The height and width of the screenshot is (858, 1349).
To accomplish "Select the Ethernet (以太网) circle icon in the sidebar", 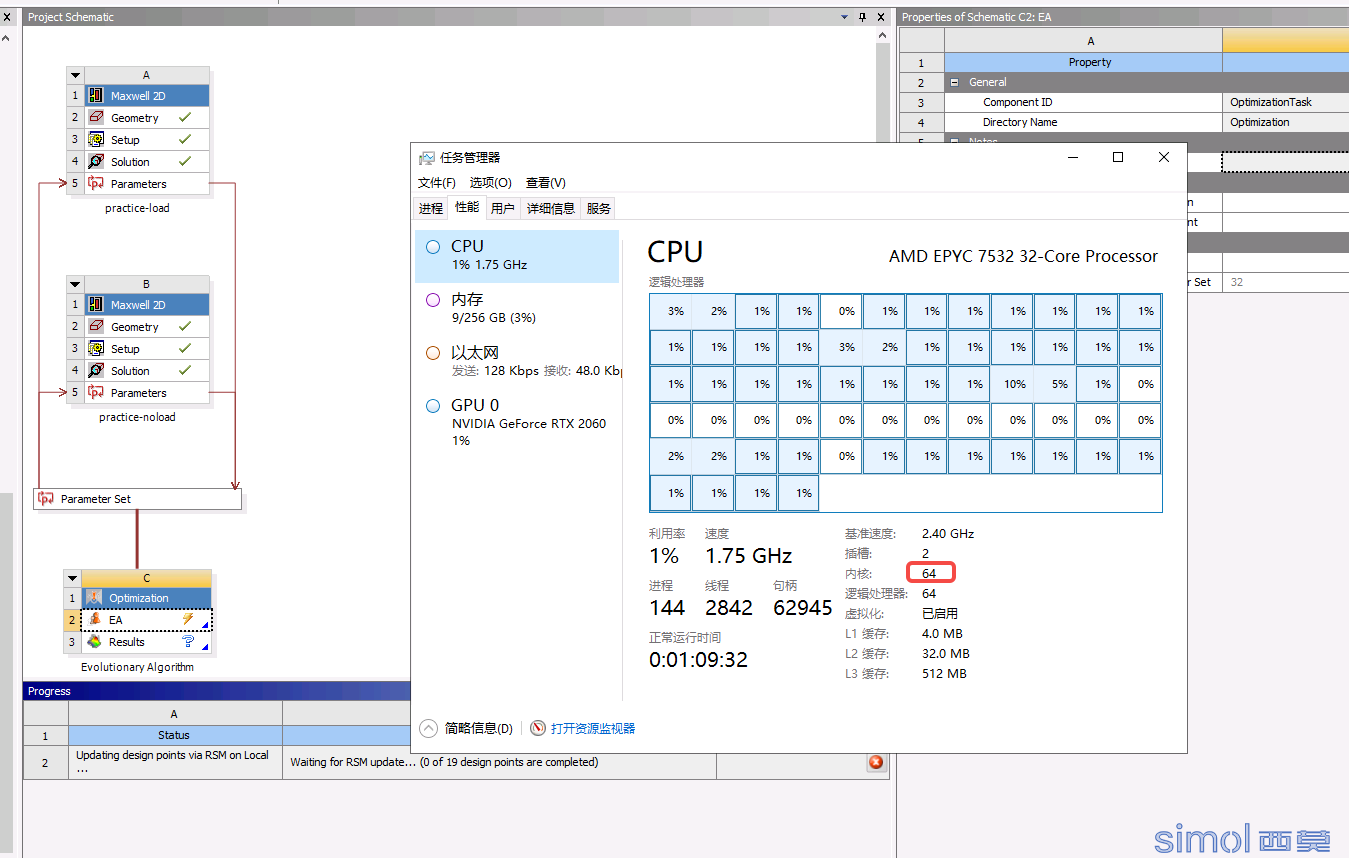I will (x=433, y=353).
